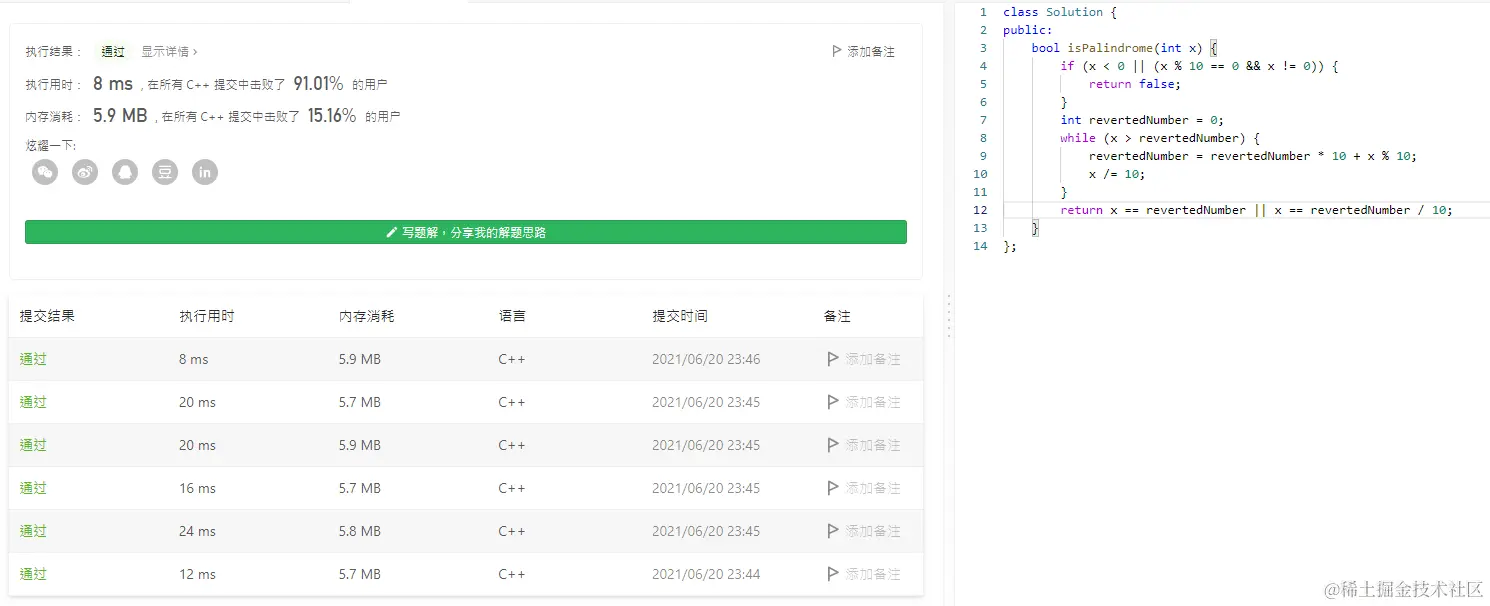Share the result to WeChat
1490x606 pixels.
point(45,172)
